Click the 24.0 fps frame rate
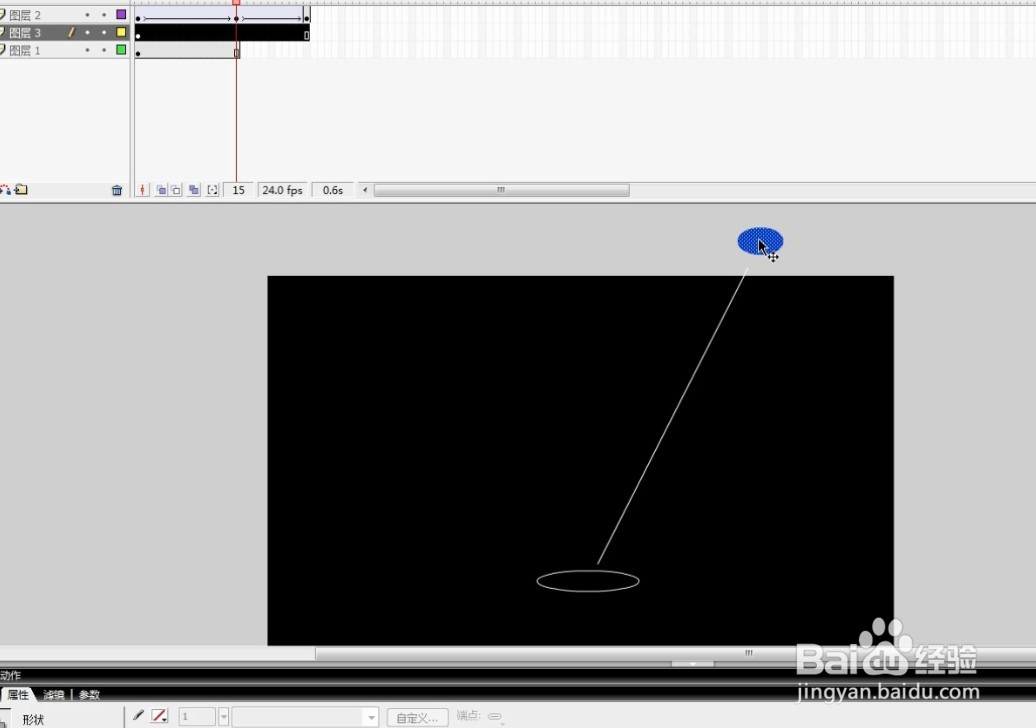Image resolution: width=1036 pixels, height=728 pixels. pos(282,190)
